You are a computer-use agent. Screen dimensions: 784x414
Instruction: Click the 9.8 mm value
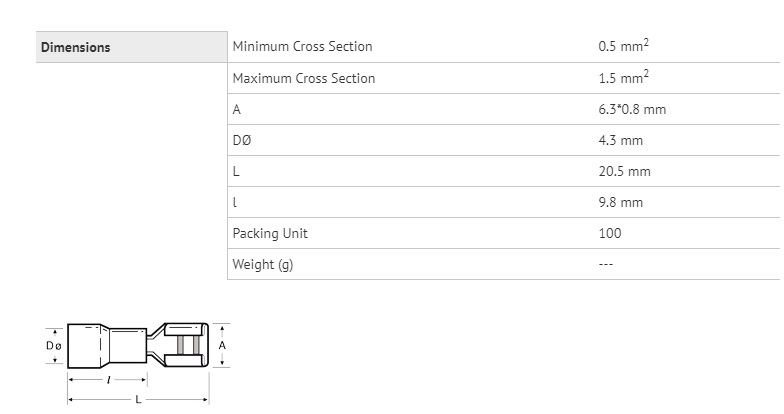[620, 202]
